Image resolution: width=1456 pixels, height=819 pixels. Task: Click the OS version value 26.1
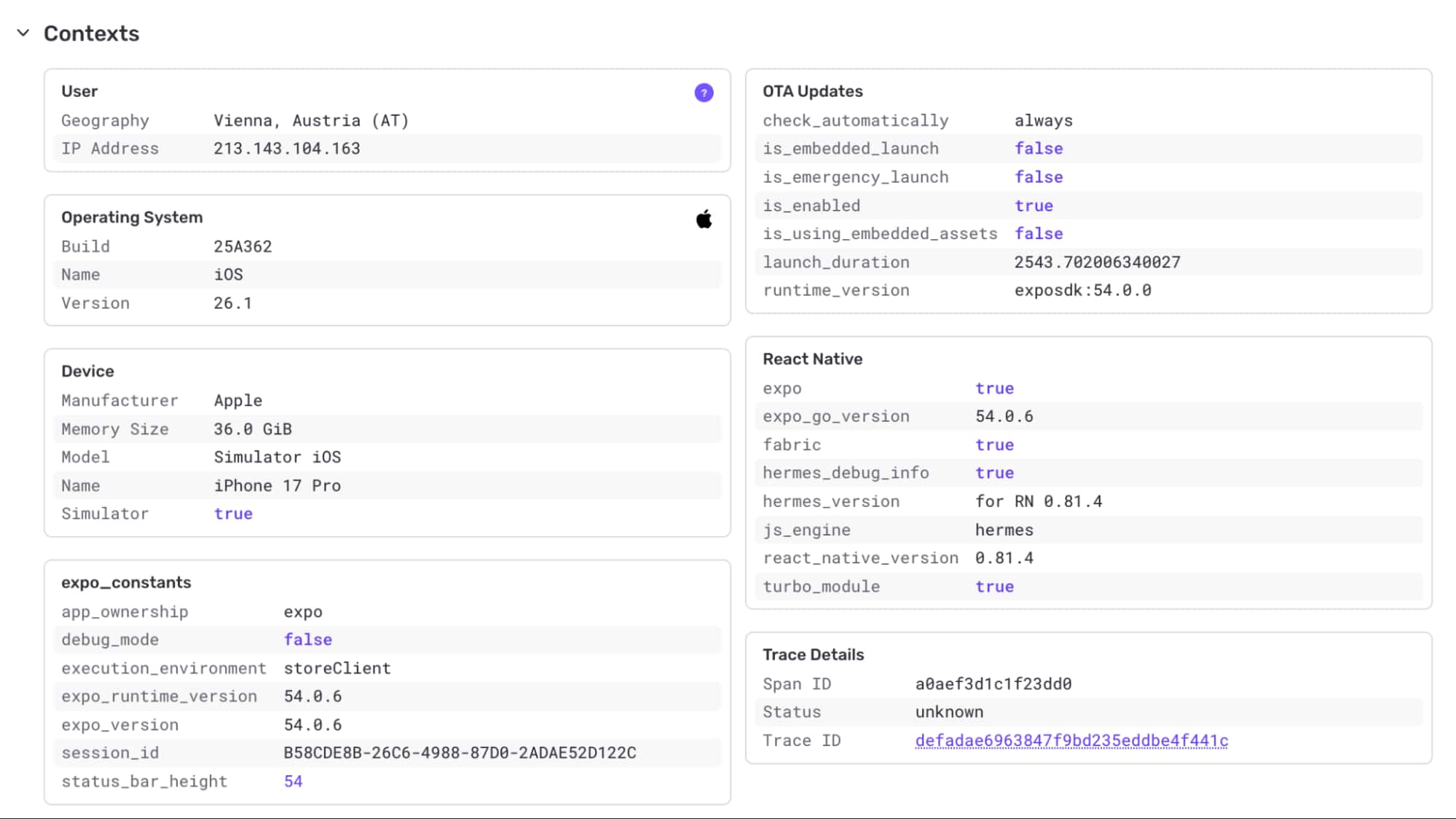[x=233, y=303]
